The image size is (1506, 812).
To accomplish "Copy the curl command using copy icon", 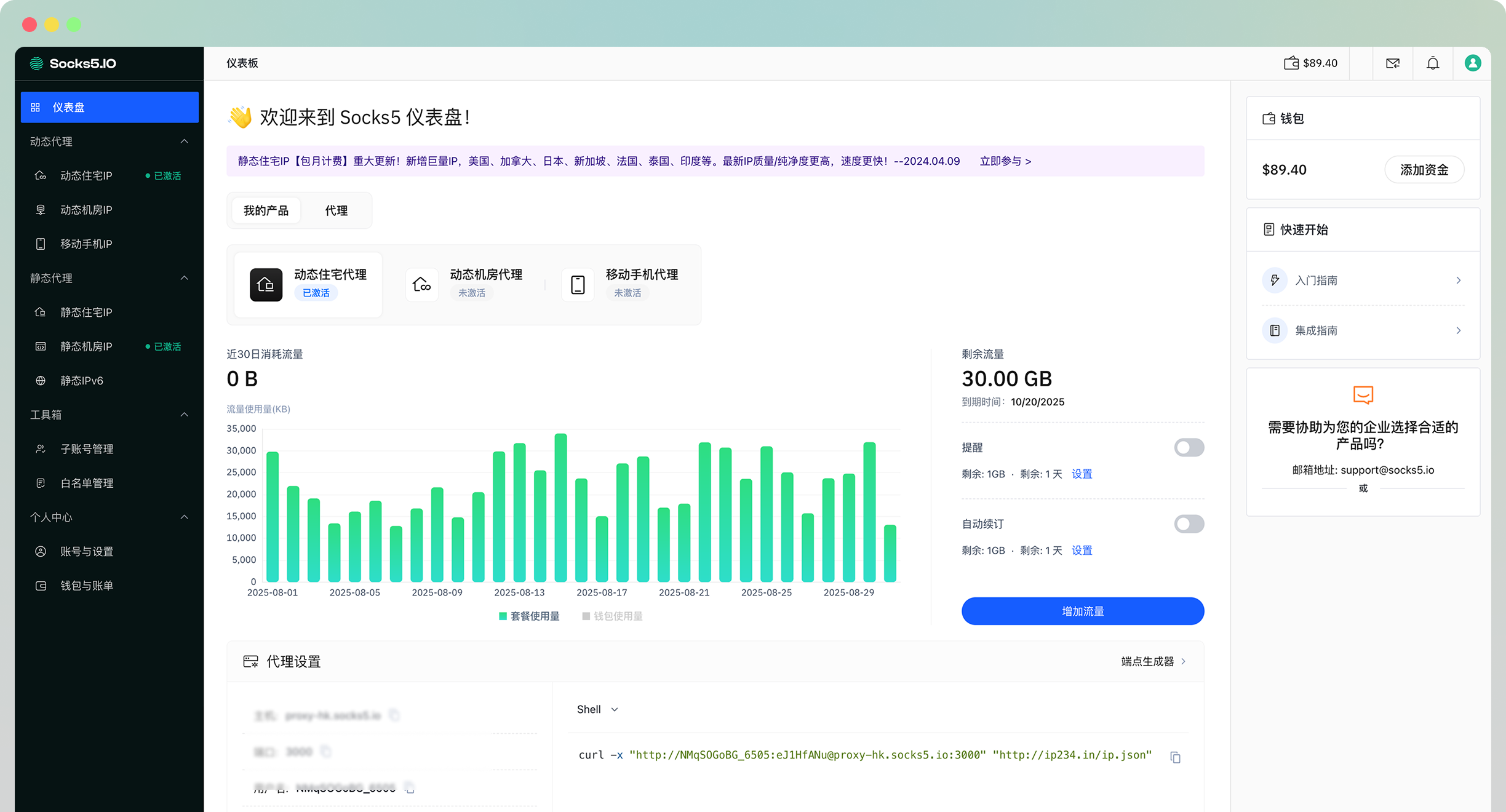I will click(1175, 757).
